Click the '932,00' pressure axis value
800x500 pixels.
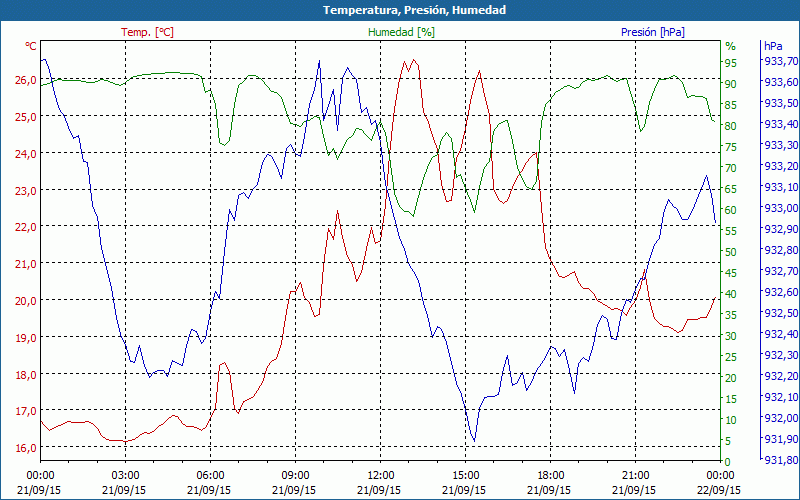(x=781, y=418)
